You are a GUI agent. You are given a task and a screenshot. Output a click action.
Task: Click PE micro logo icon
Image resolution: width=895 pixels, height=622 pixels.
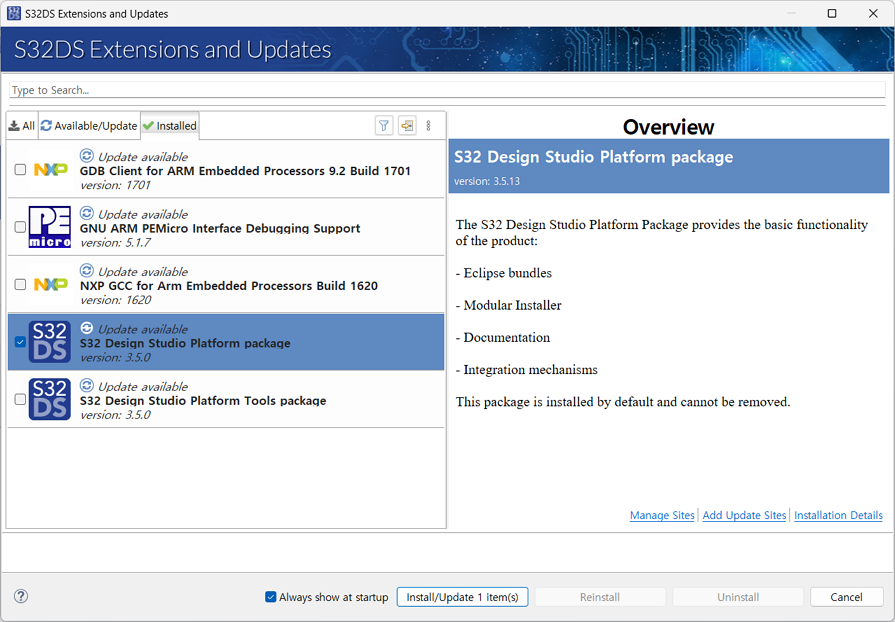(x=50, y=227)
